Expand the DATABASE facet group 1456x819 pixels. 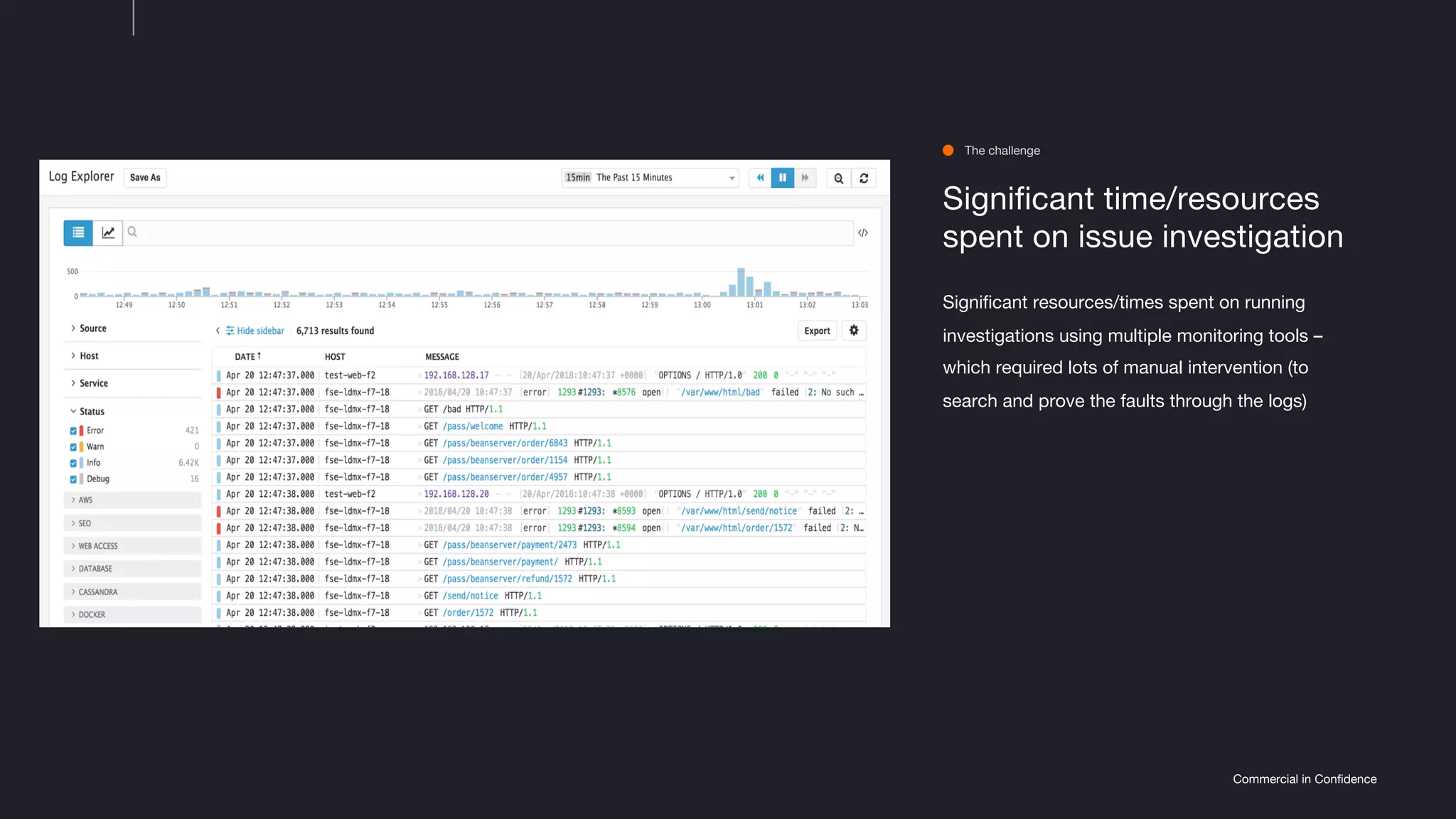coord(132,569)
